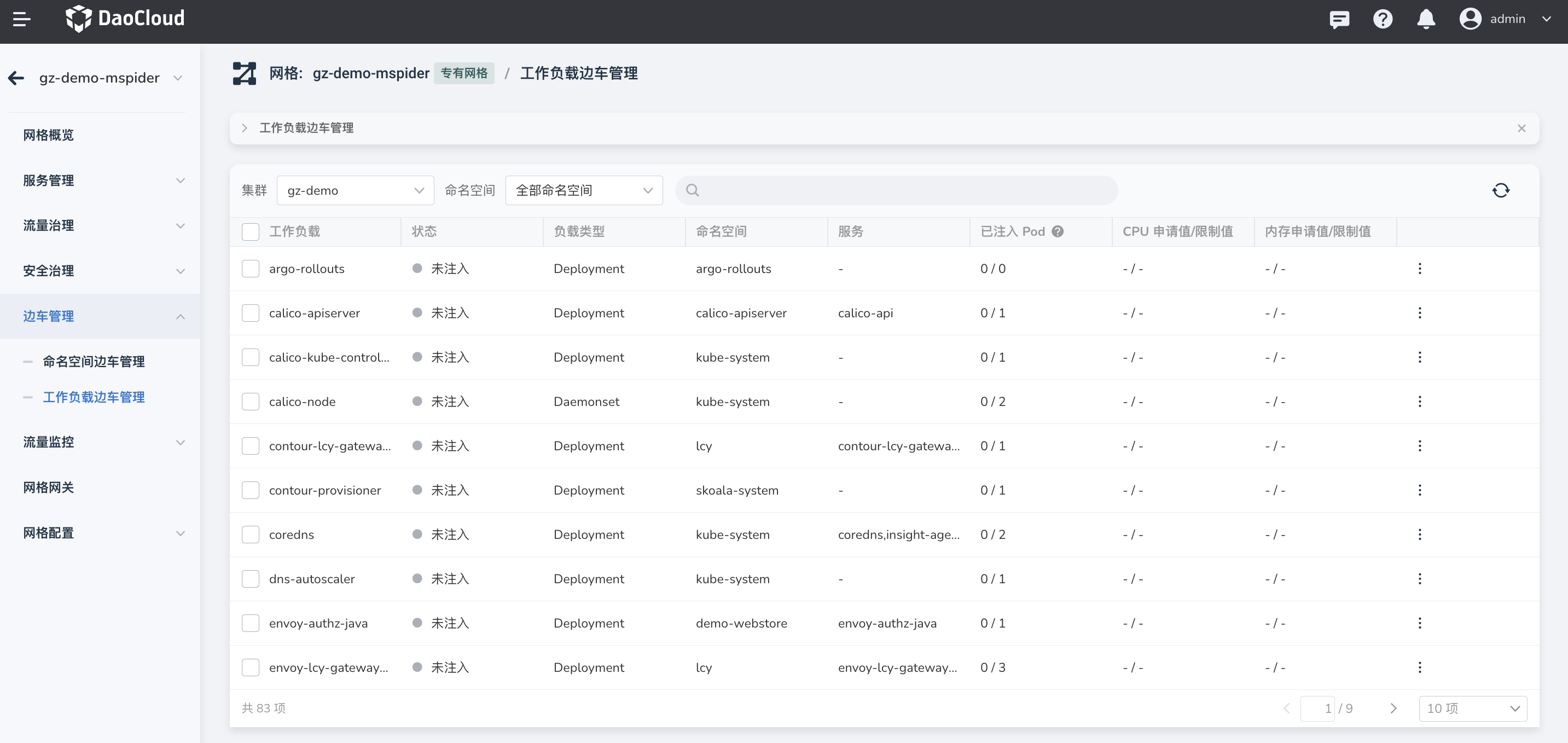
Task: Open the dns-autoscaler workload link
Action: click(312, 579)
